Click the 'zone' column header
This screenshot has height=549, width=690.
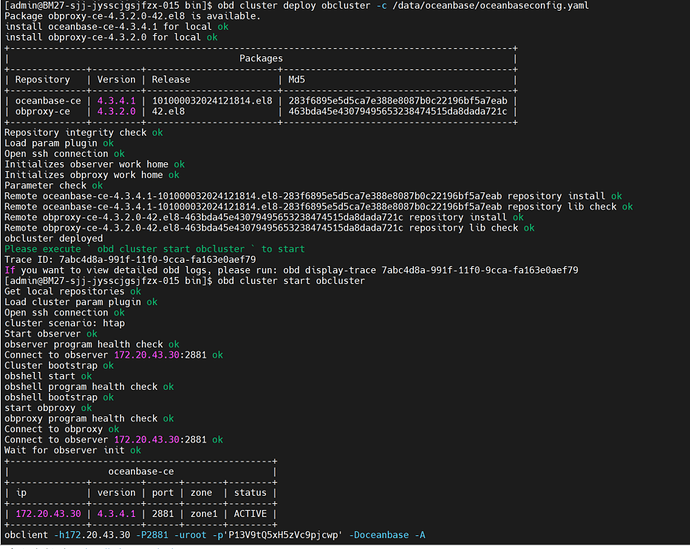pyautogui.click(x=201, y=493)
